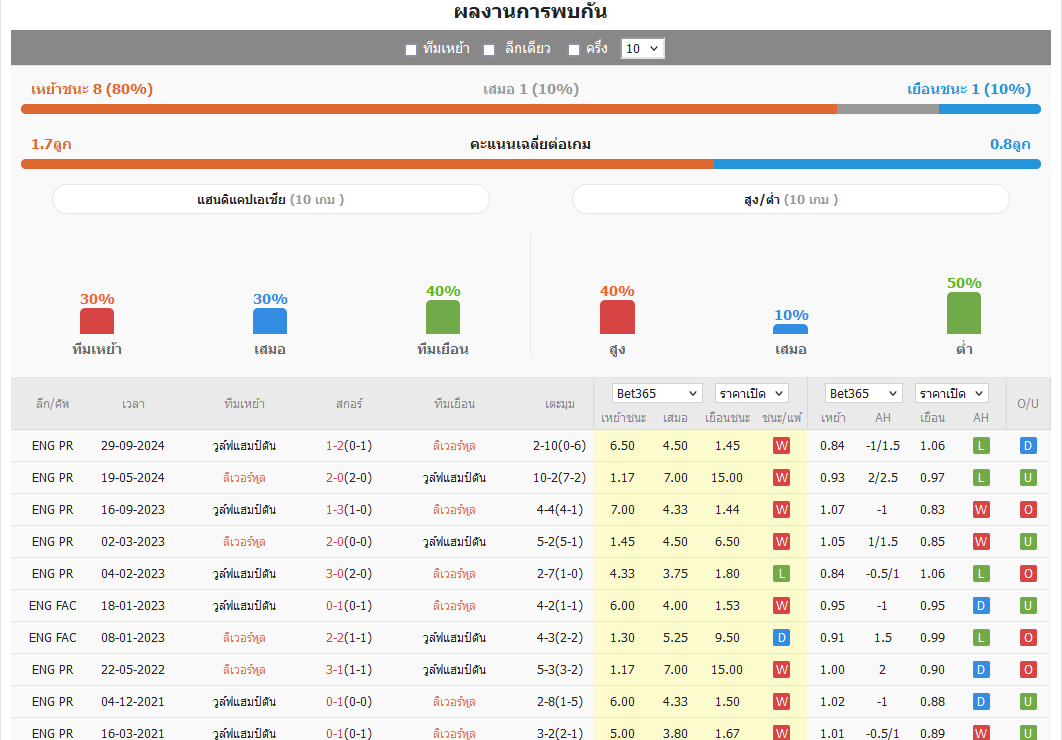Open the 2-2 score link for 08-01-2023
The image size is (1062, 740).
pos(335,637)
